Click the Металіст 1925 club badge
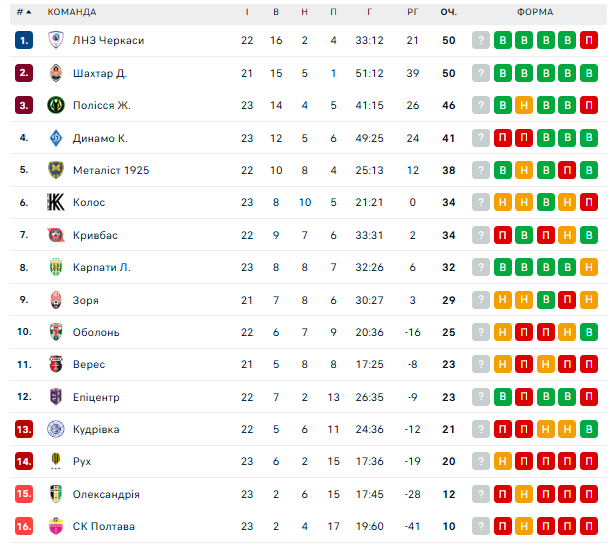The height and width of the screenshot is (549, 611). (x=56, y=170)
